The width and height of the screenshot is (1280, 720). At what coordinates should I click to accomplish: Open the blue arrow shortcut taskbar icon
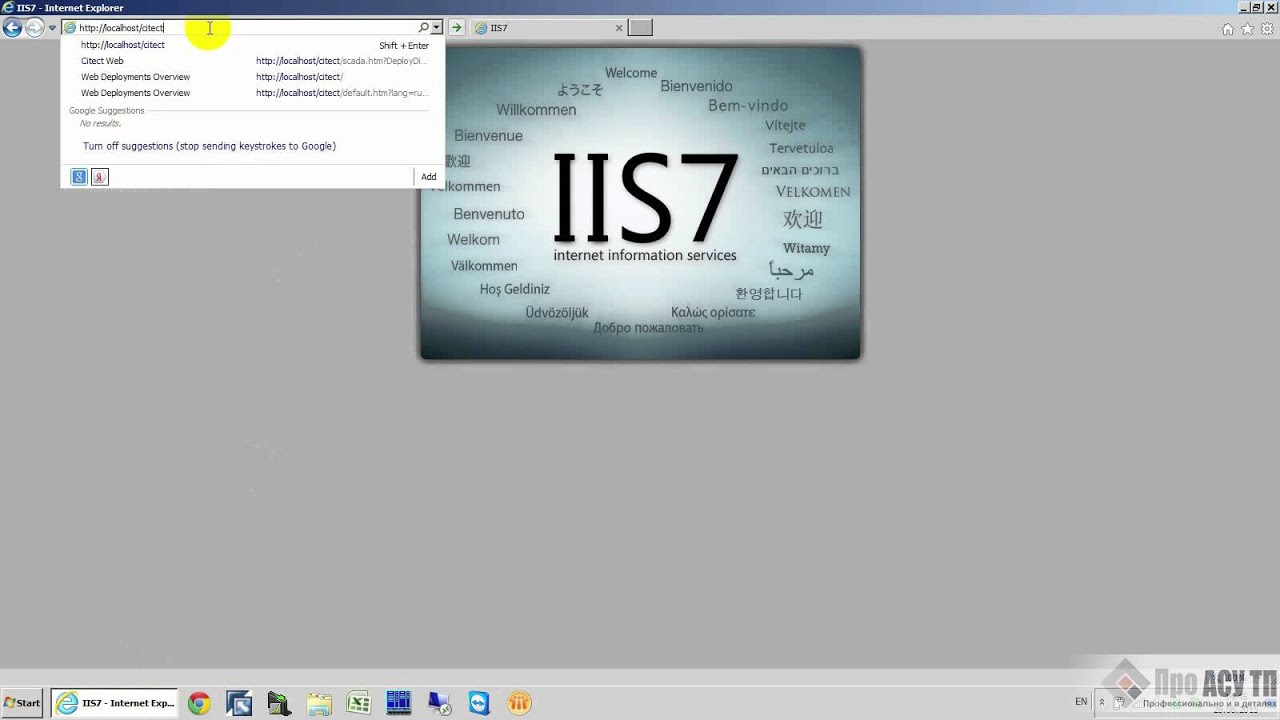(x=239, y=703)
